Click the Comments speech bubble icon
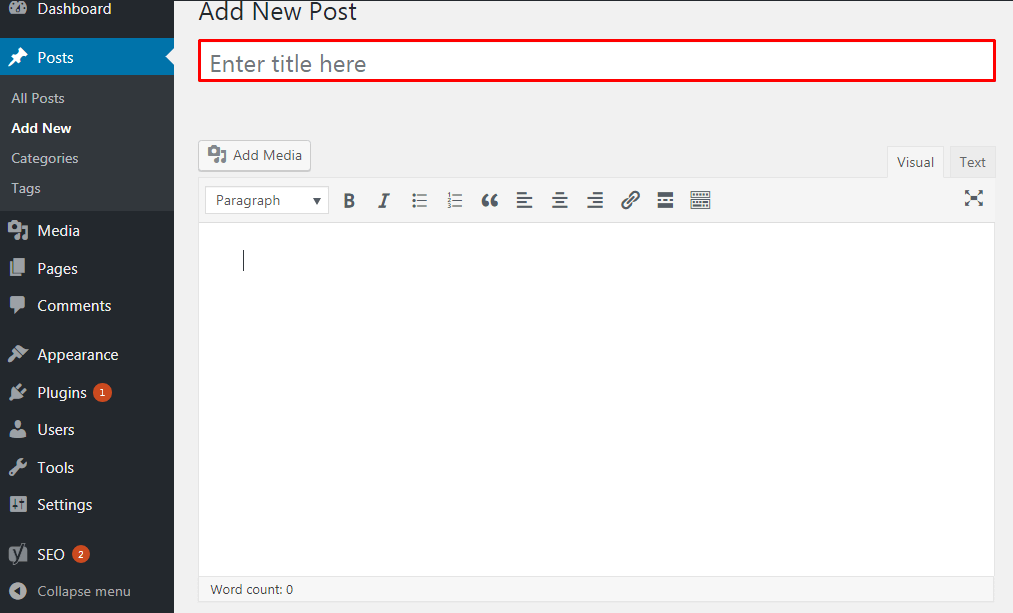This screenshot has height=613, width=1013. 18,305
